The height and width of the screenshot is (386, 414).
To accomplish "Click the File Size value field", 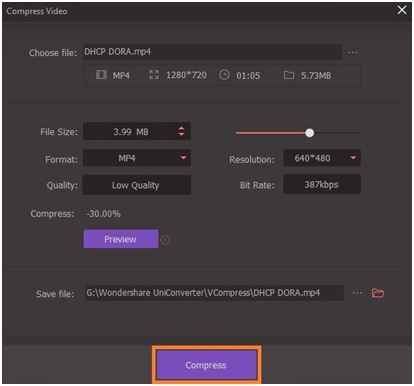I will point(137,131).
